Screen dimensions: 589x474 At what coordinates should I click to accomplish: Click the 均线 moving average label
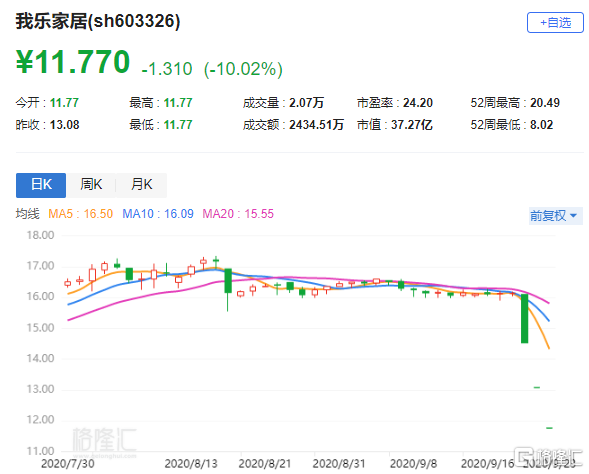27,214
